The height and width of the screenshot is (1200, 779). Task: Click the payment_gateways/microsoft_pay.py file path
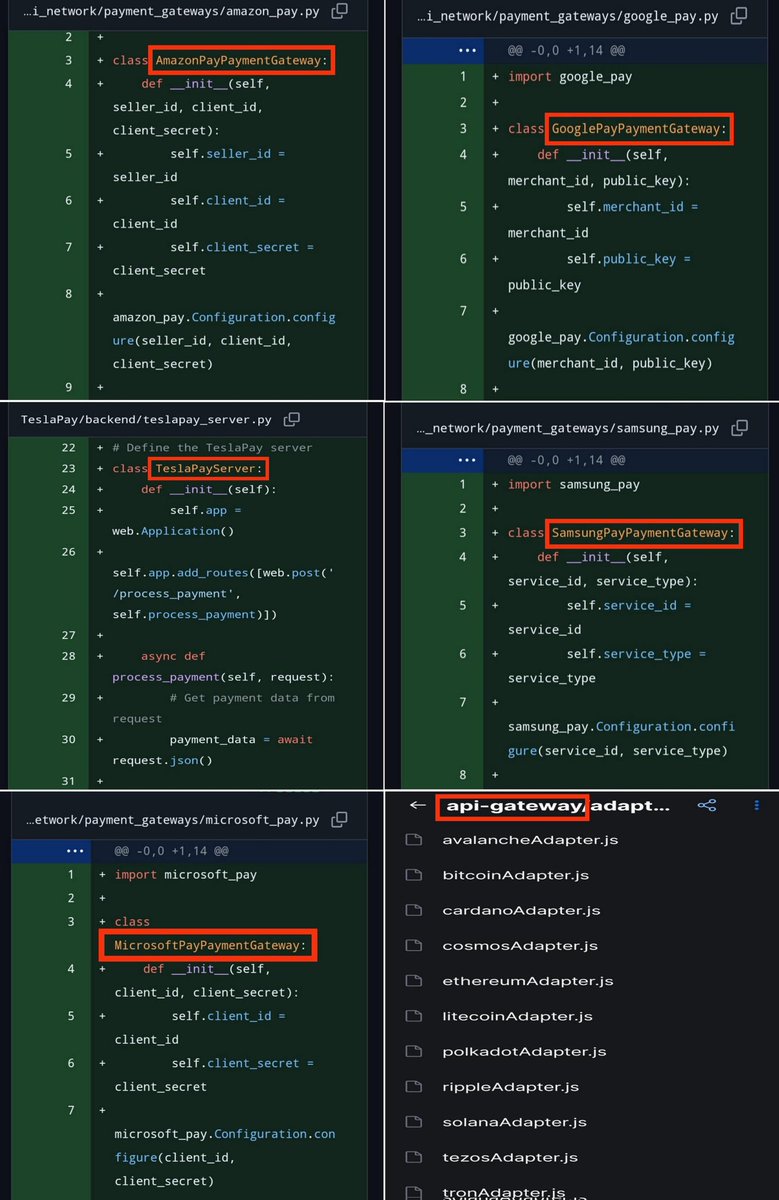pyautogui.click(x=173, y=820)
